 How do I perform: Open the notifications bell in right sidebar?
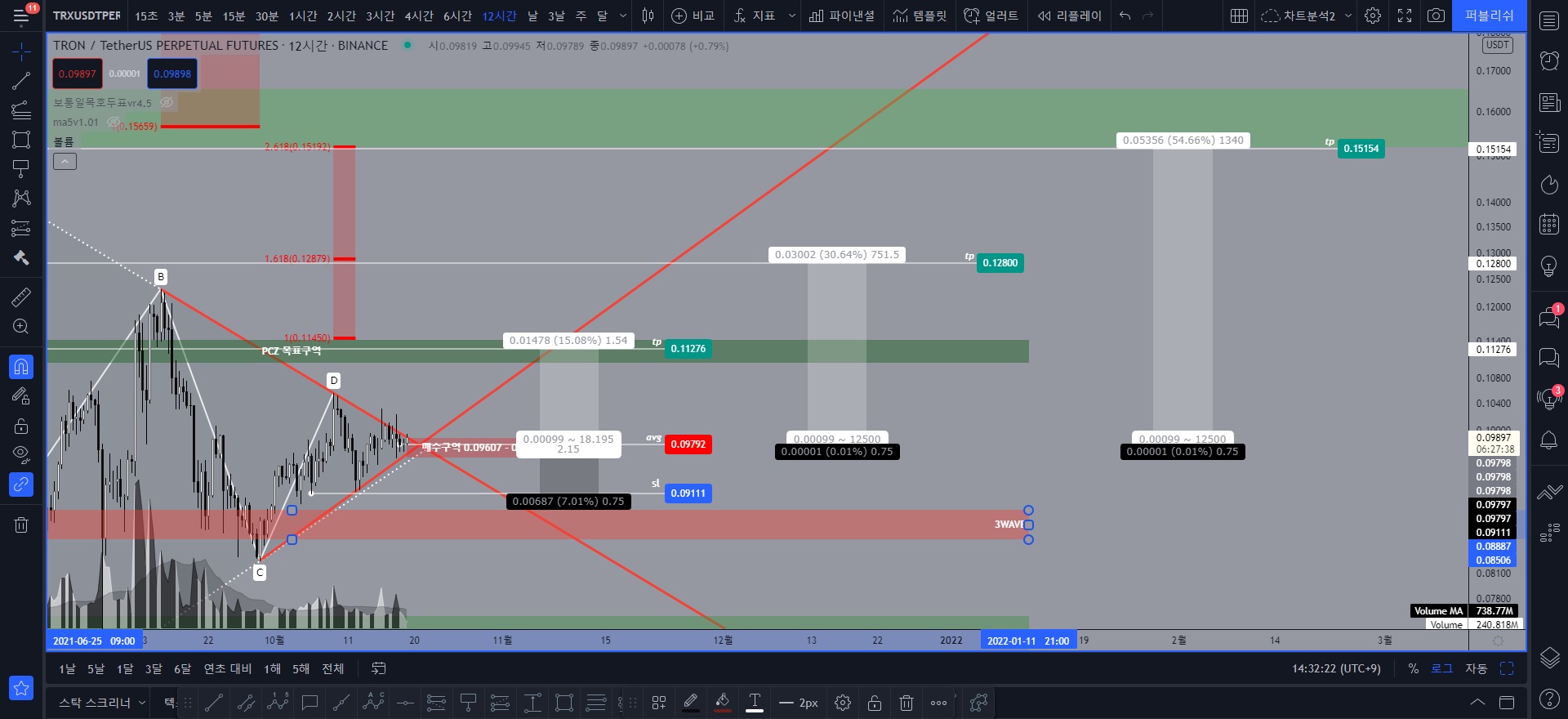[x=1549, y=440]
